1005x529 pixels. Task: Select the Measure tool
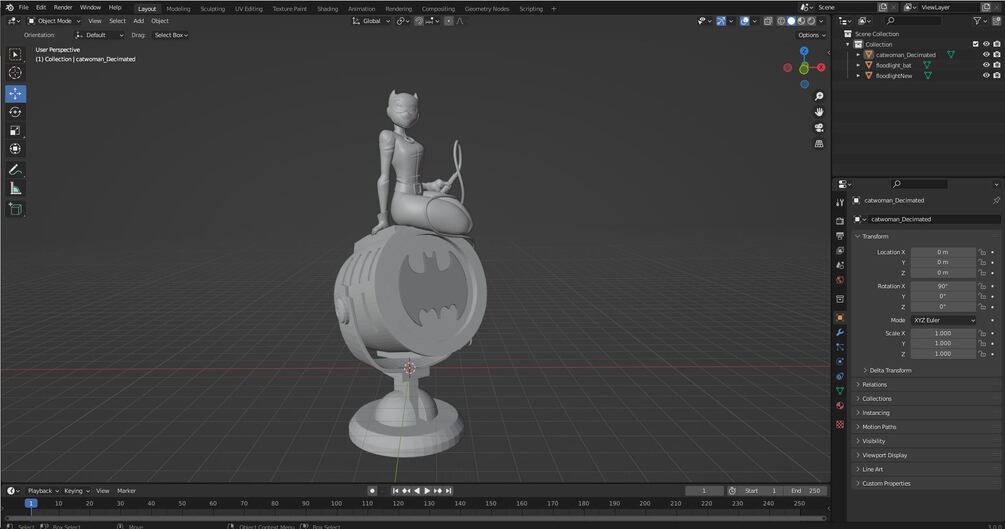click(x=15, y=189)
